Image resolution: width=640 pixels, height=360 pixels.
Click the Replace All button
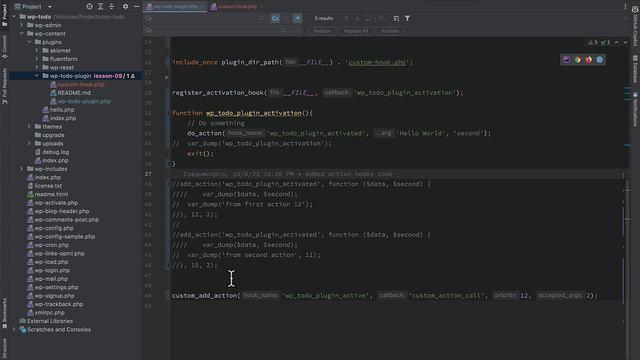click(x=356, y=31)
